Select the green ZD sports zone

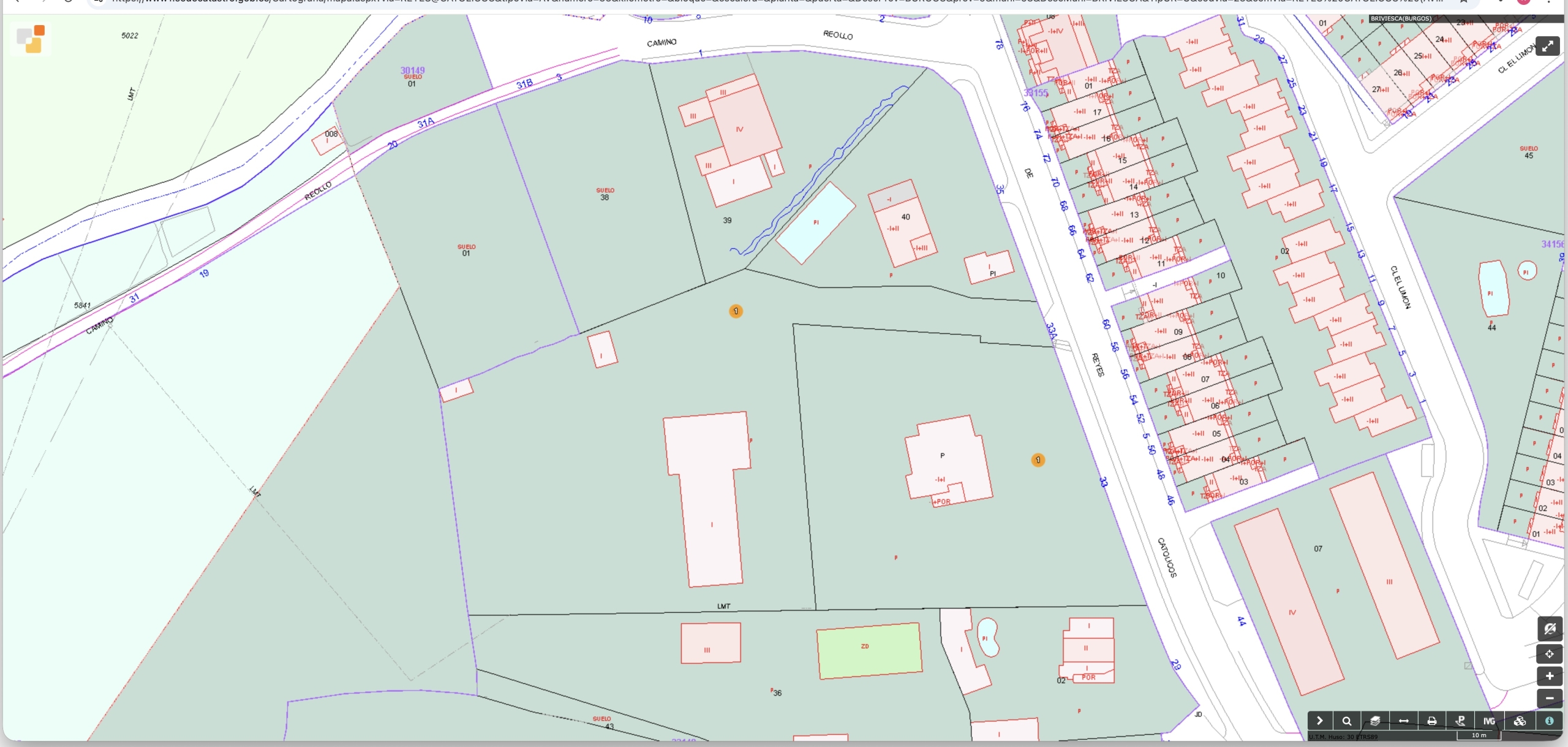869,651
